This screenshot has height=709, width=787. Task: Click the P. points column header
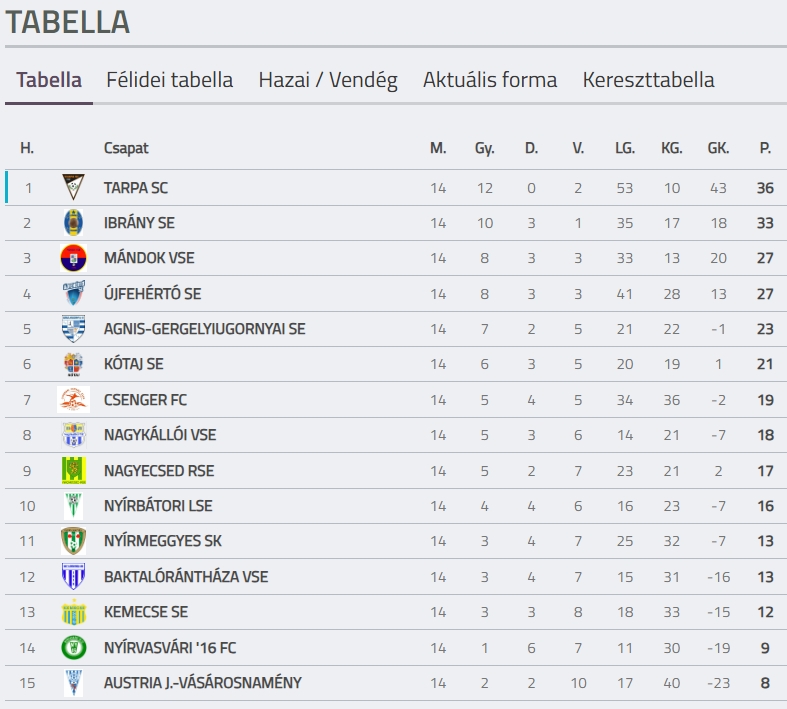tap(765, 148)
